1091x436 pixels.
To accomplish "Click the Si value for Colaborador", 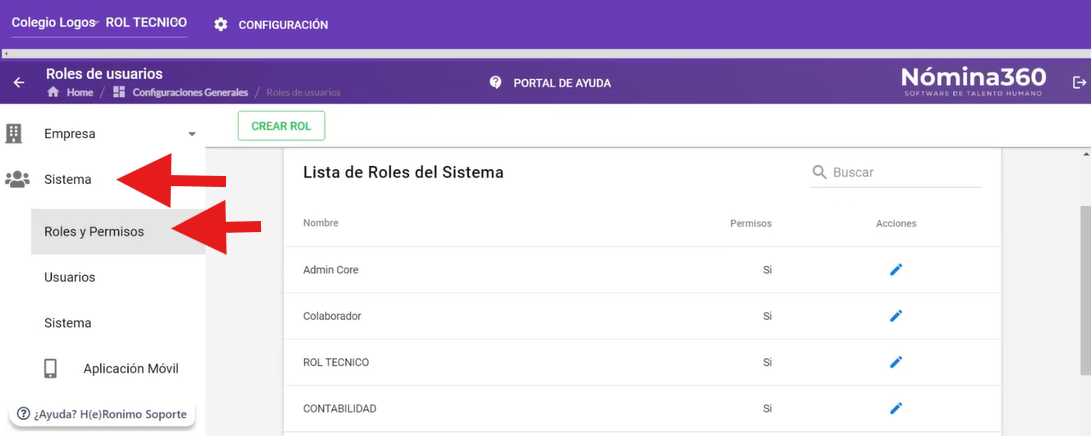I will point(767,316).
